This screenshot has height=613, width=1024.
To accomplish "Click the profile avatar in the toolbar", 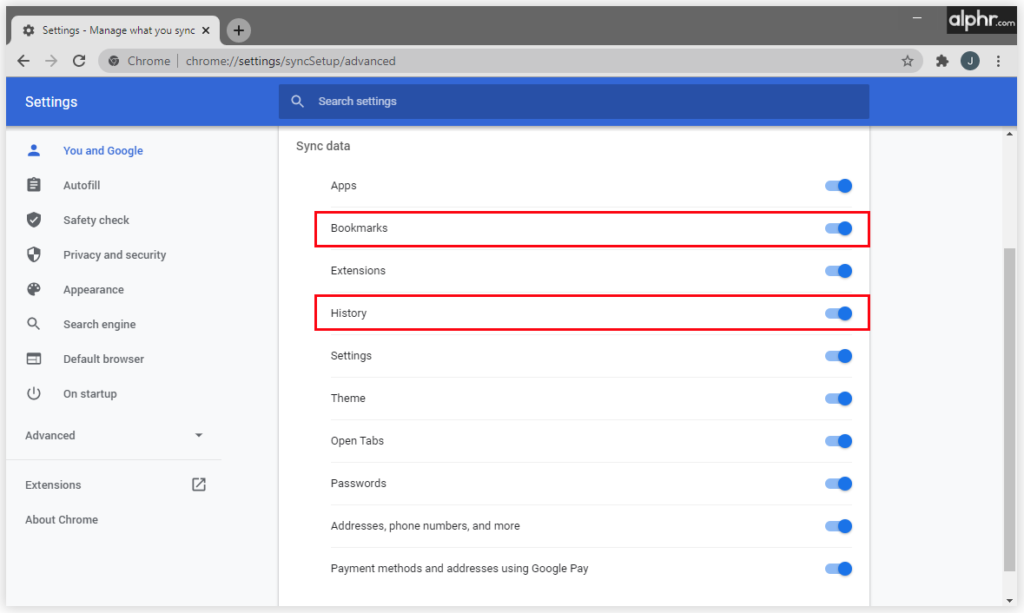I will [969, 61].
